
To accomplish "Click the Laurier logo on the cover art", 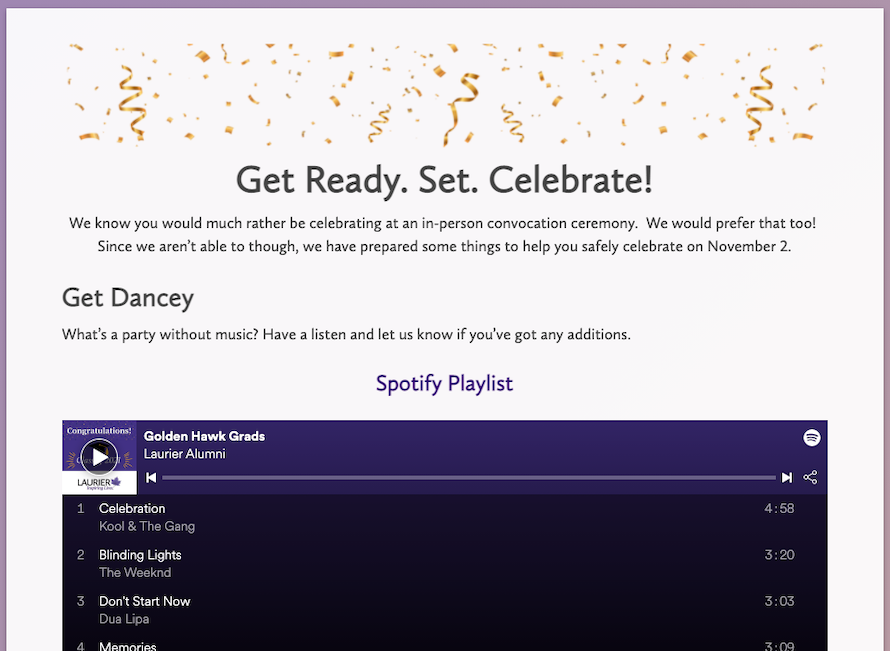I will (99, 483).
